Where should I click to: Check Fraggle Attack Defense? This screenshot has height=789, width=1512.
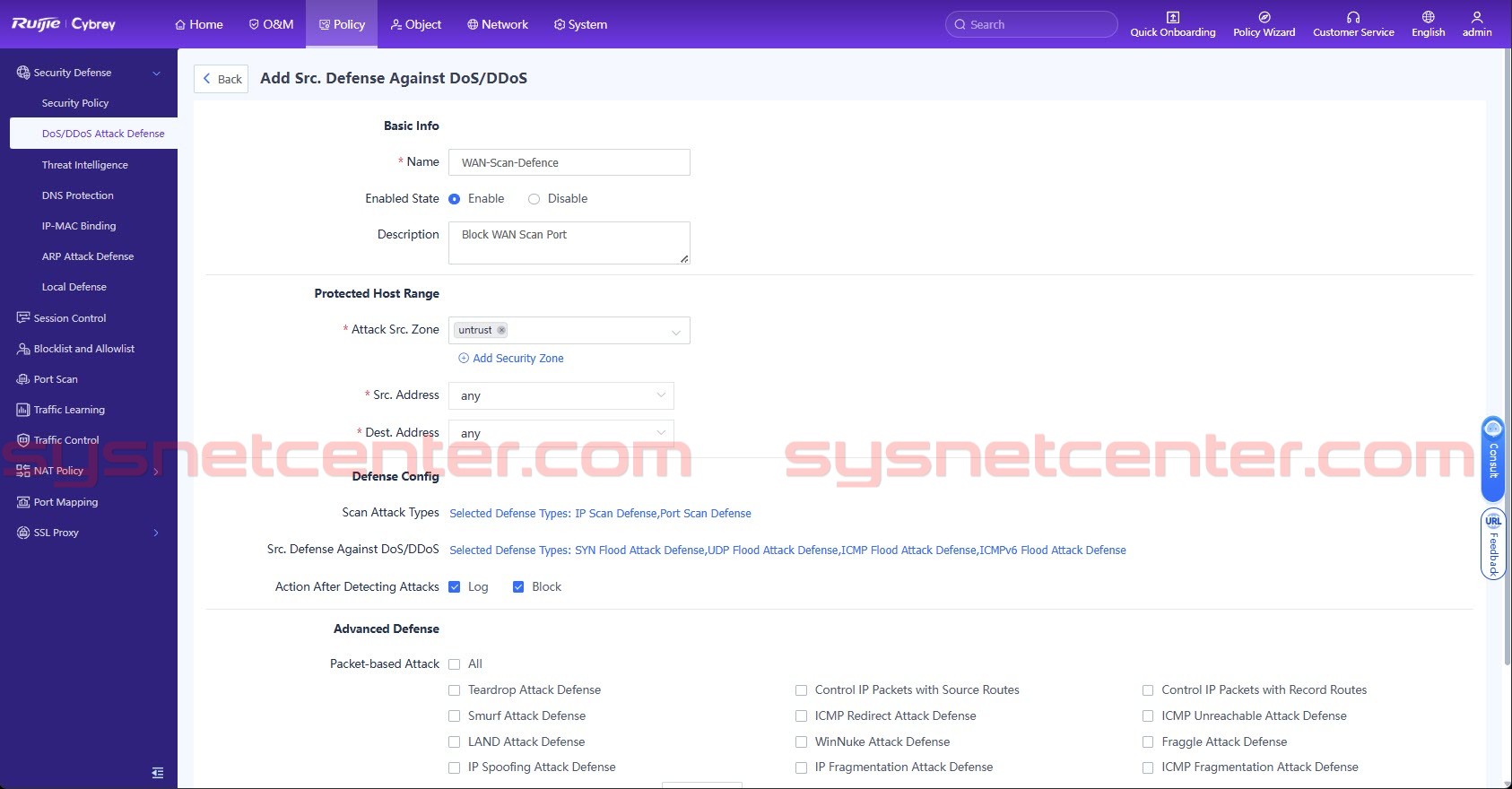point(1148,742)
